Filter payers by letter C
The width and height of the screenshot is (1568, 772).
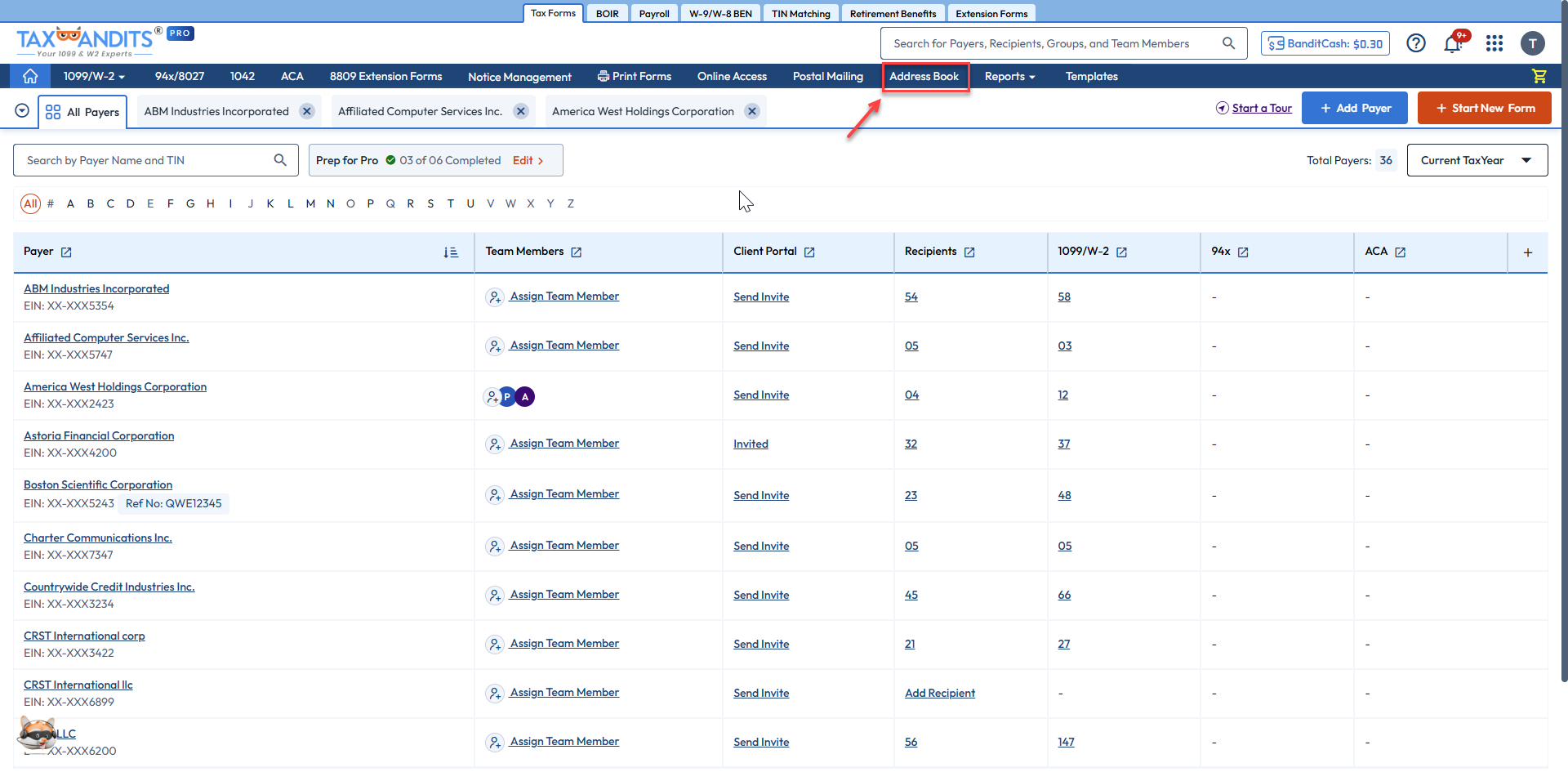click(x=110, y=203)
